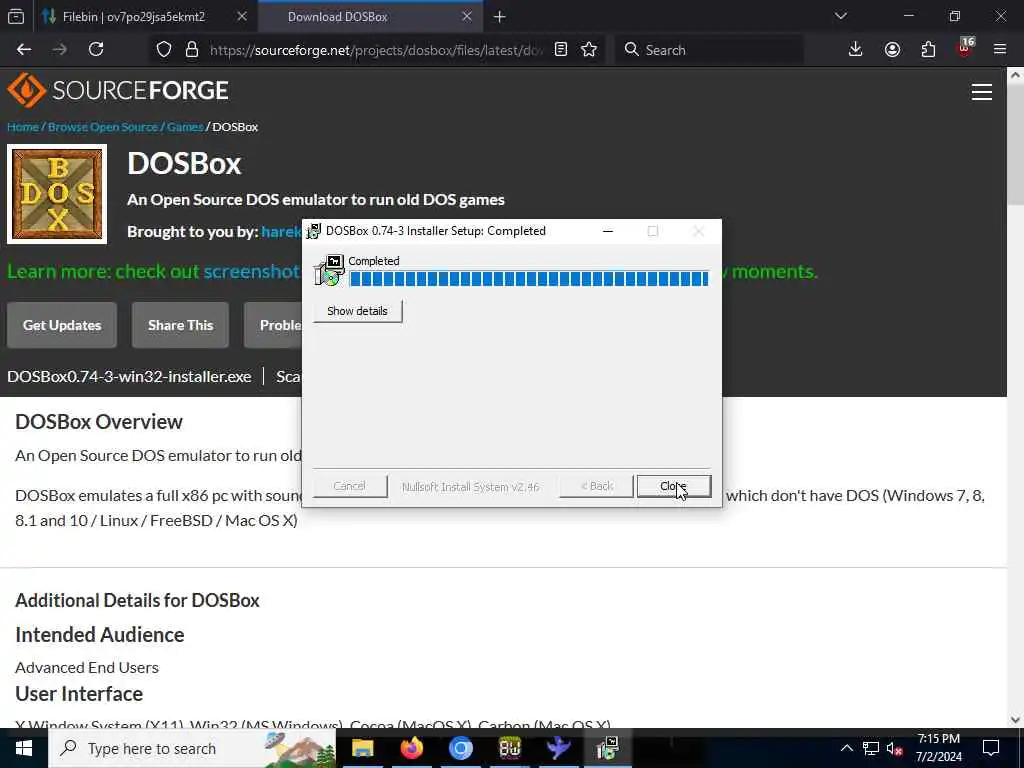Click the scrollbar up arrow
1024x768 pixels.
pos(1016,75)
